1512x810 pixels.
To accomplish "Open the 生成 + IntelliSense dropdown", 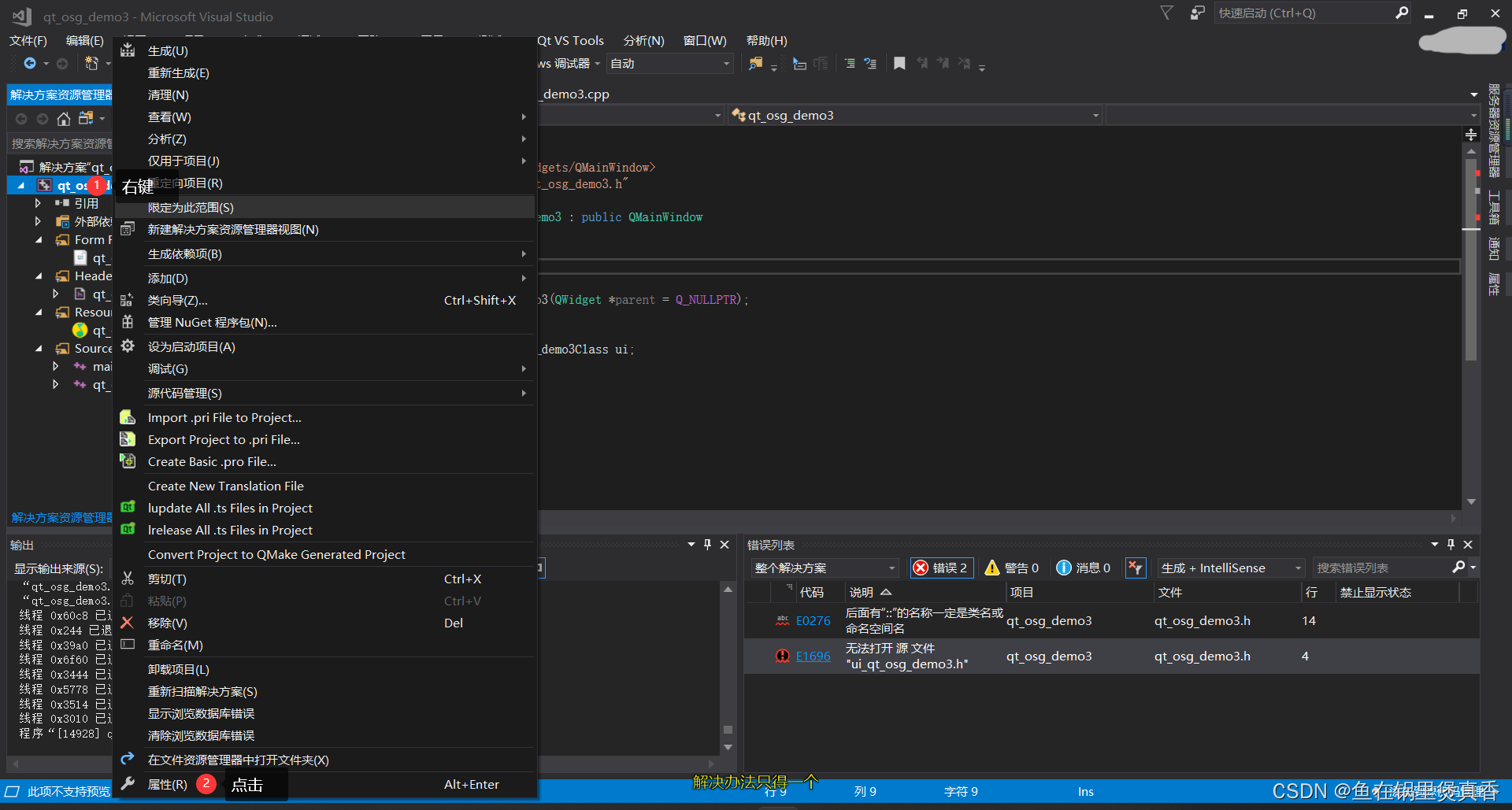I will (x=1231, y=568).
